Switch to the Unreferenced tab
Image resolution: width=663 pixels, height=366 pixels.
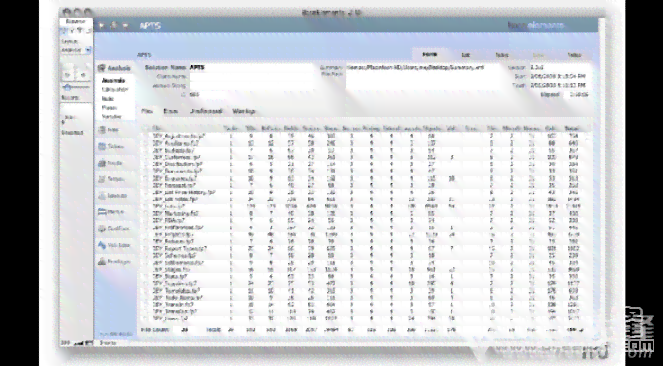[206, 111]
